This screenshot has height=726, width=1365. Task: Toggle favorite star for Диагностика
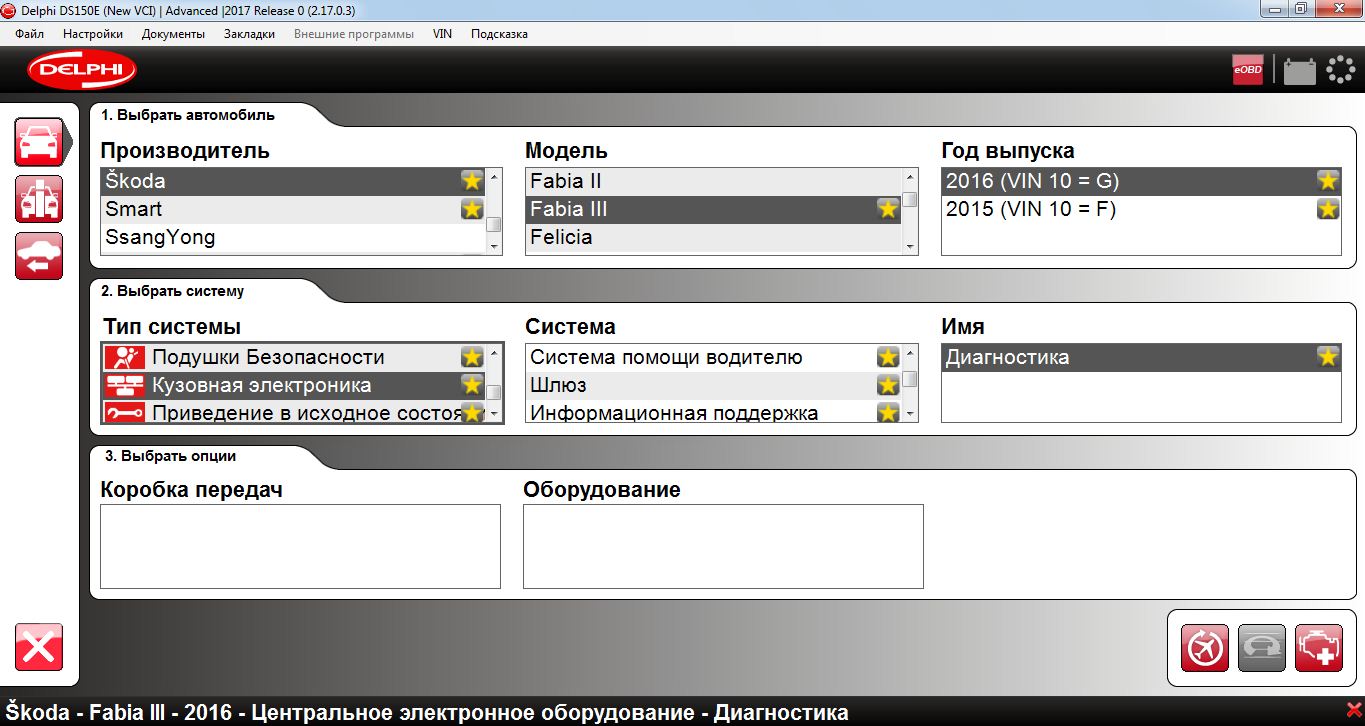[1328, 357]
